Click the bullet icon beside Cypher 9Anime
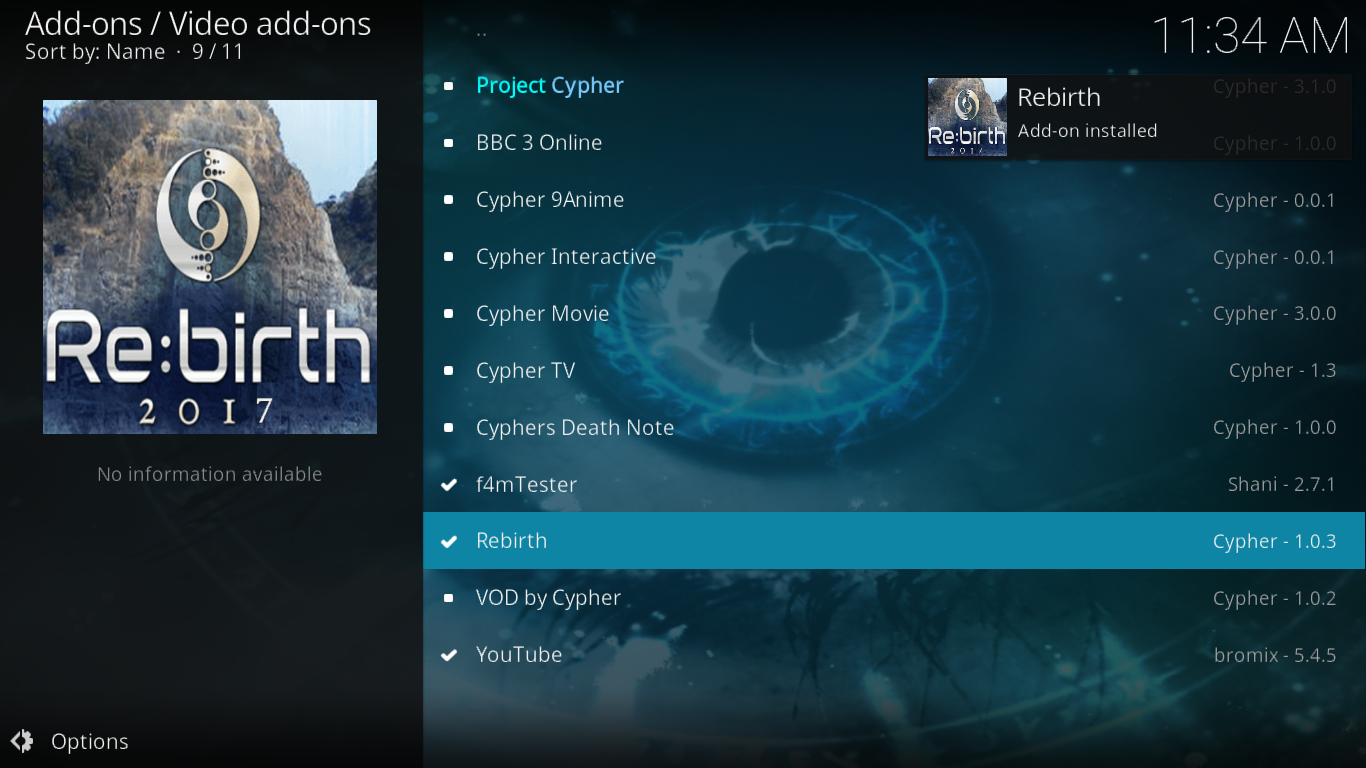The height and width of the screenshot is (768, 1366). point(449,200)
